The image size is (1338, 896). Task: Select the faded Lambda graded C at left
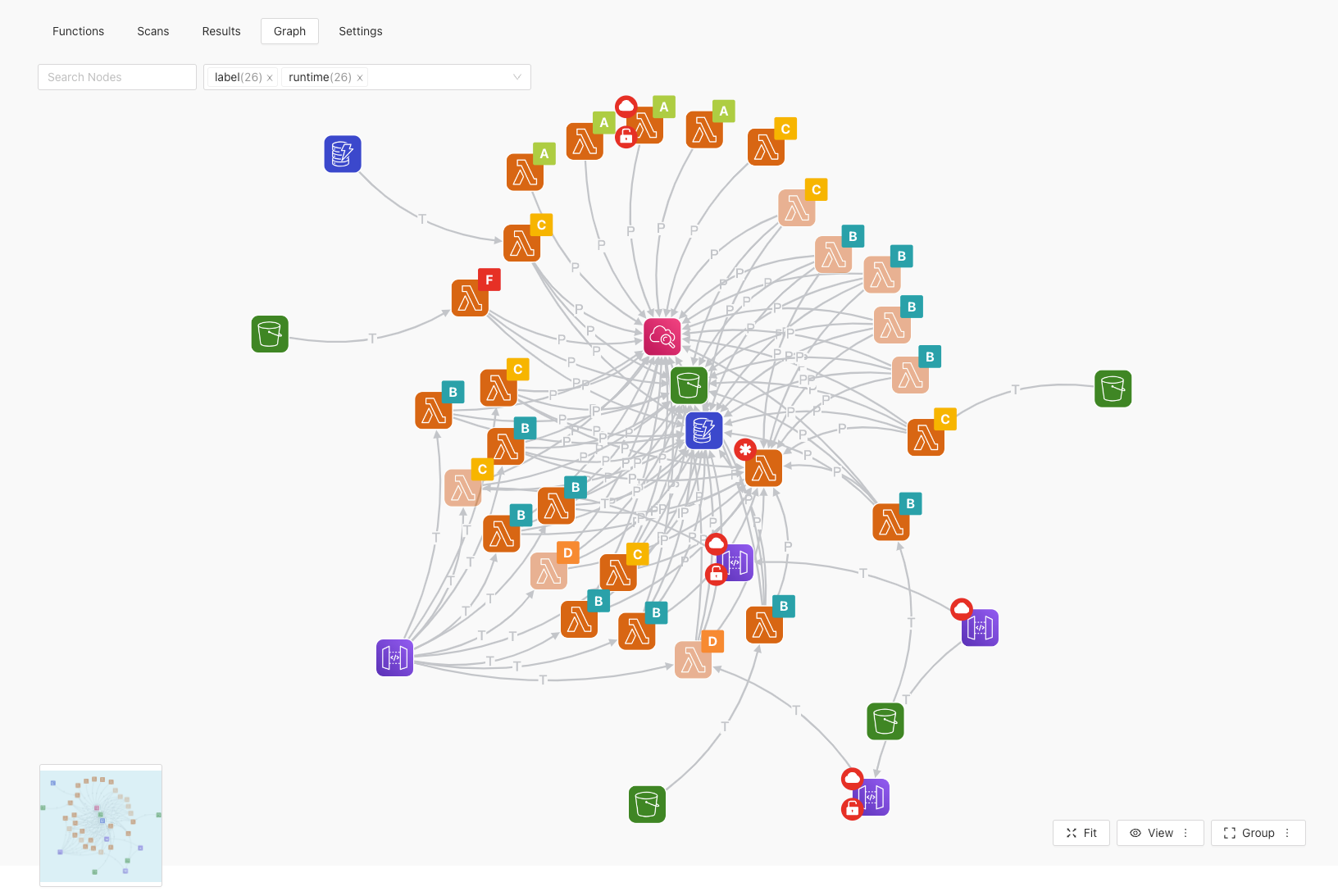click(463, 489)
